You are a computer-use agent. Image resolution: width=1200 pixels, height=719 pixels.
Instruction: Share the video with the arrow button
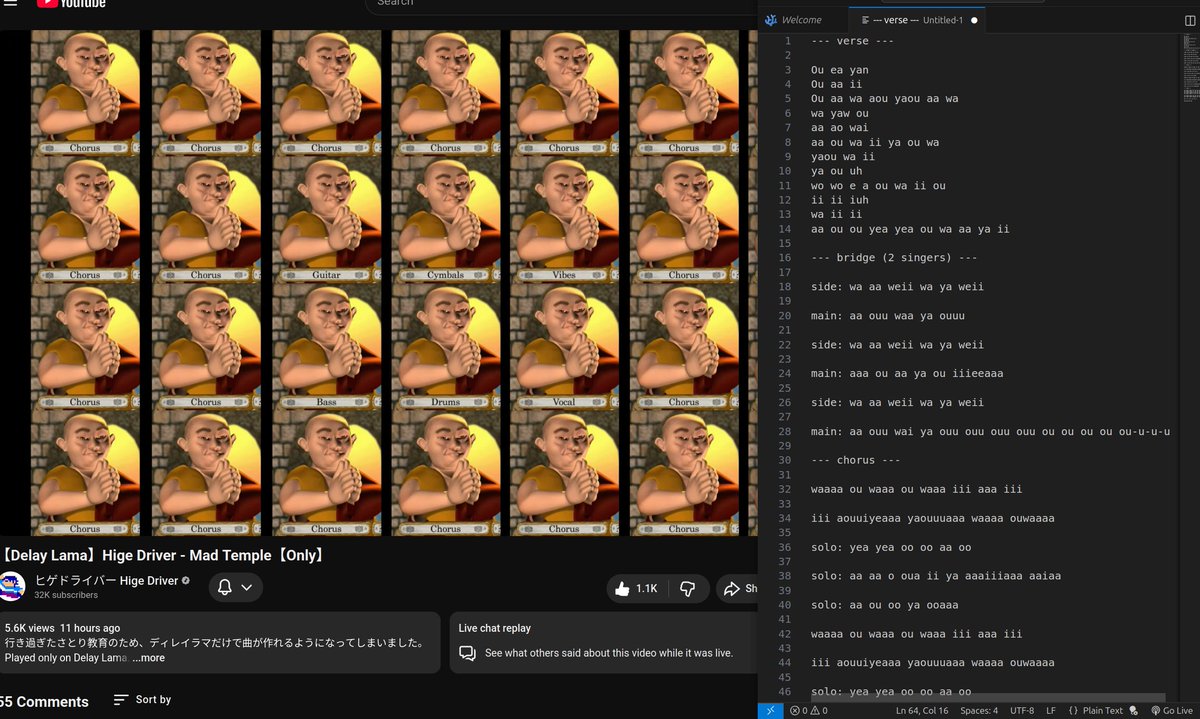pyautogui.click(x=738, y=588)
